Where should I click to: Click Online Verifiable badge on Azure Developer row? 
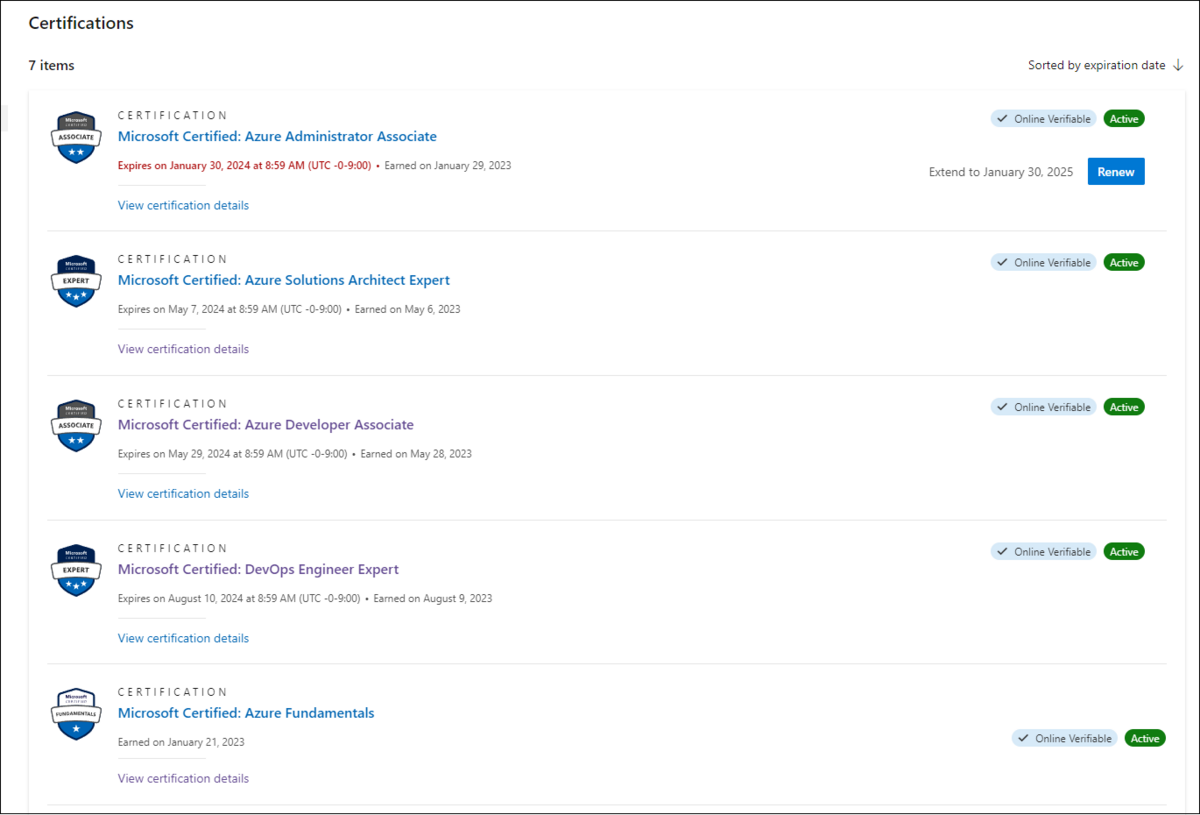tap(1043, 407)
